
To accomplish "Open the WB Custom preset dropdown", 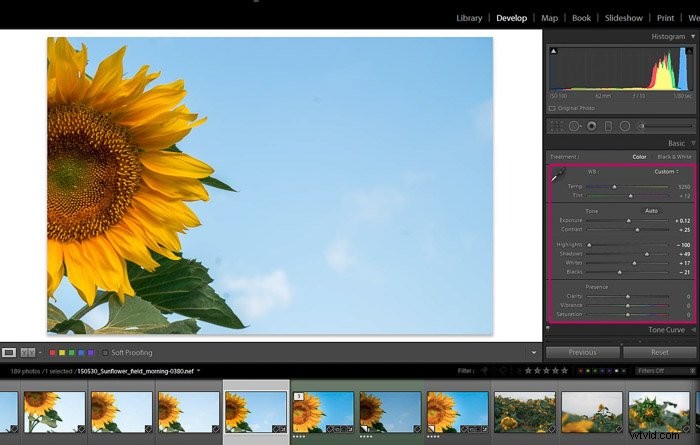I will pos(667,172).
